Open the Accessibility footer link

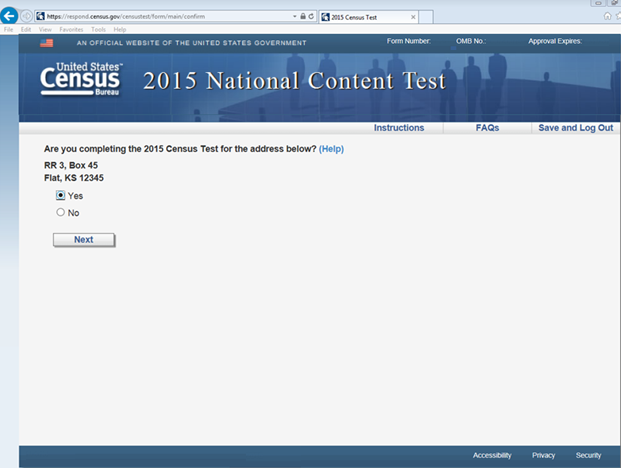tap(492, 455)
